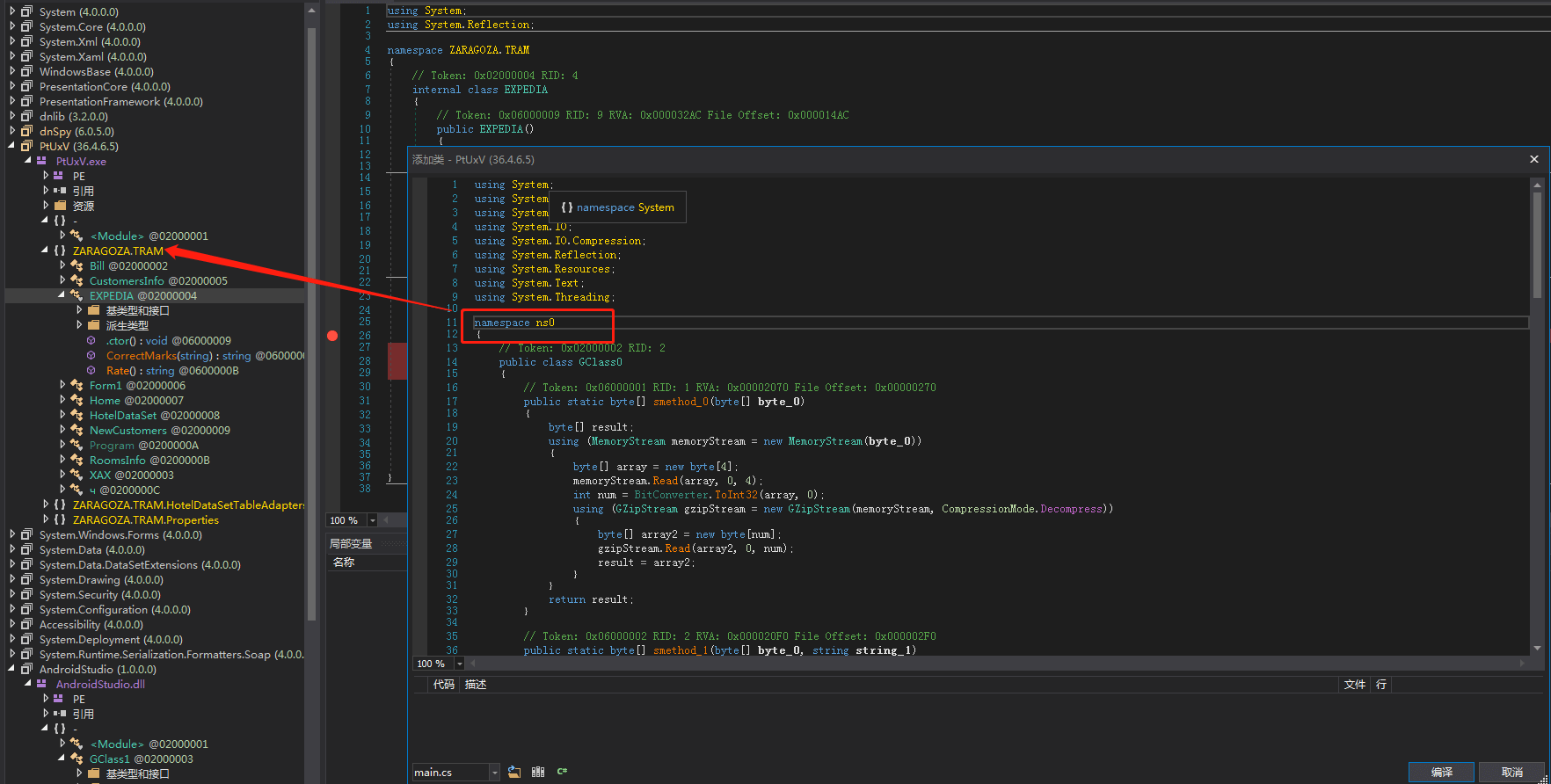Screen dimensions: 1551x784
Task: Click the 派生类型 folder icon under EXPEDIA
Action: click(93, 325)
